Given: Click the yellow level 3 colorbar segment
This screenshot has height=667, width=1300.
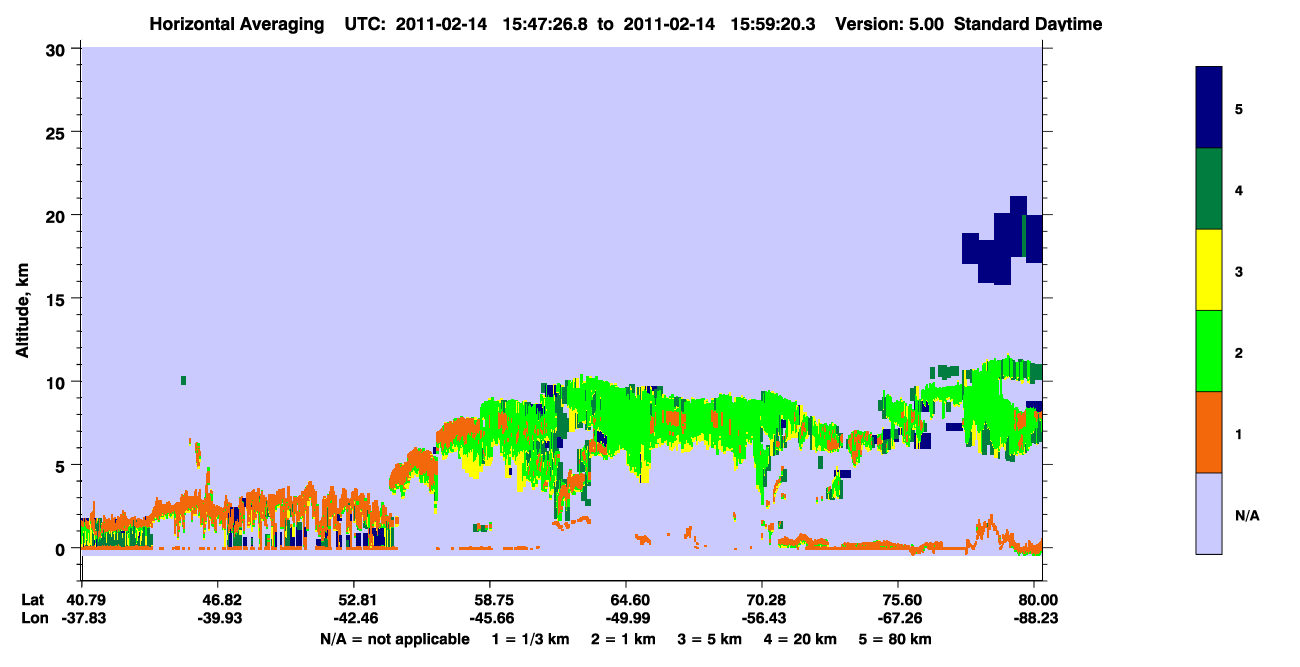Looking at the screenshot, I should point(1209,270).
